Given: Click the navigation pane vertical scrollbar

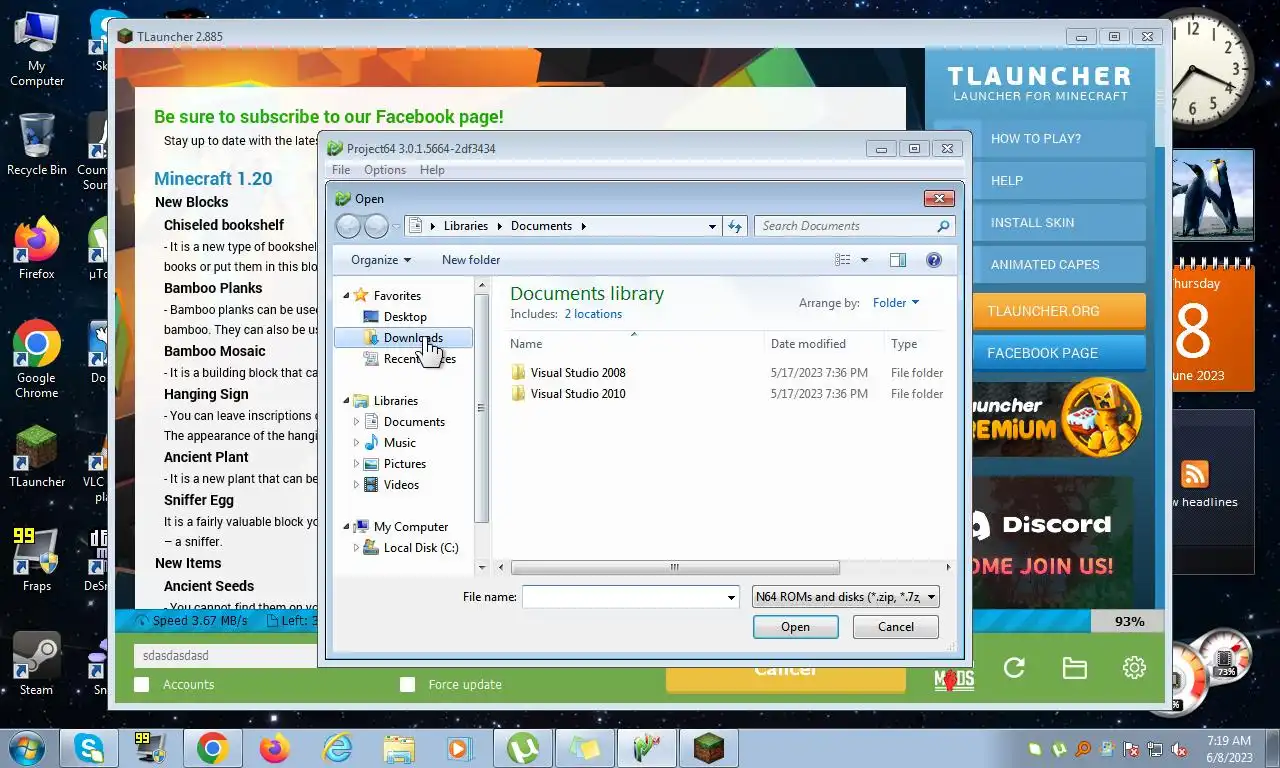Looking at the screenshot, I should [481, 408].
